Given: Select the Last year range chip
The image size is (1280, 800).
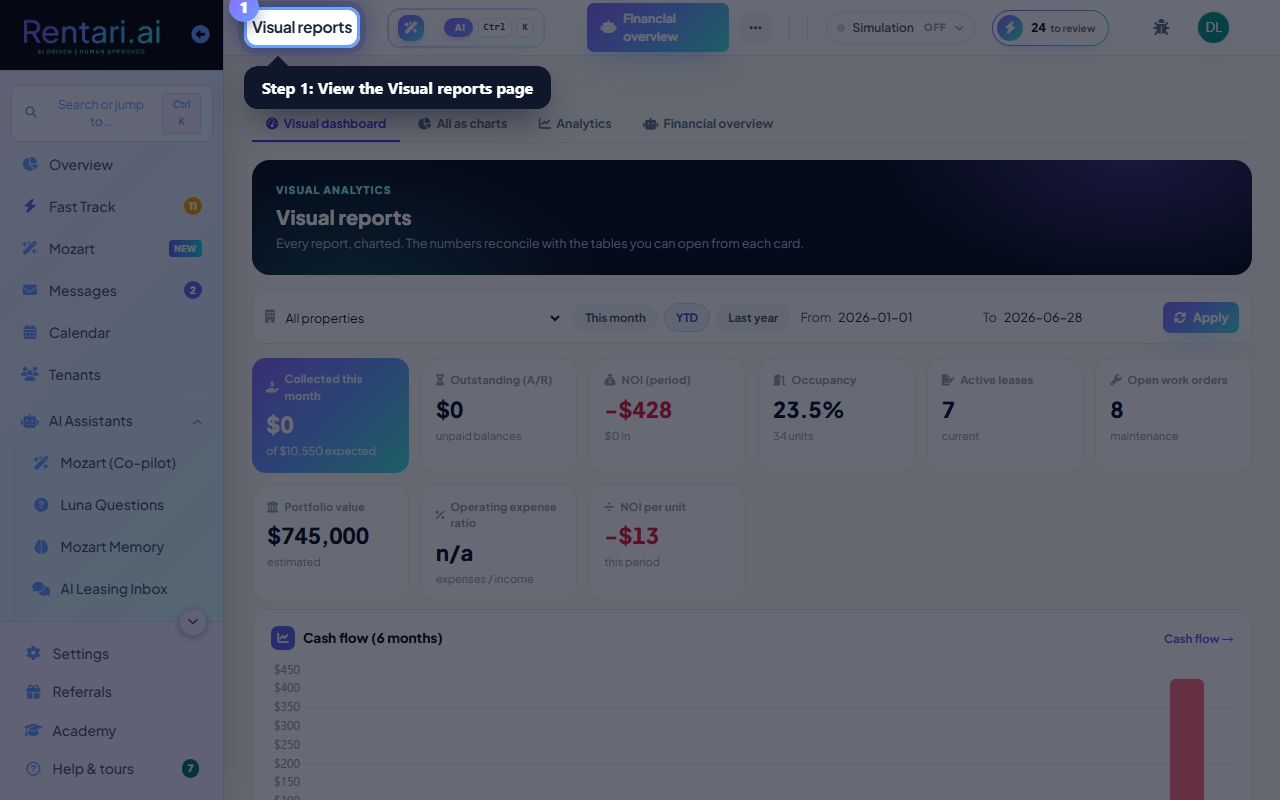Looking at the screenshot, I should pyautogui.click(x=753, y=318).
